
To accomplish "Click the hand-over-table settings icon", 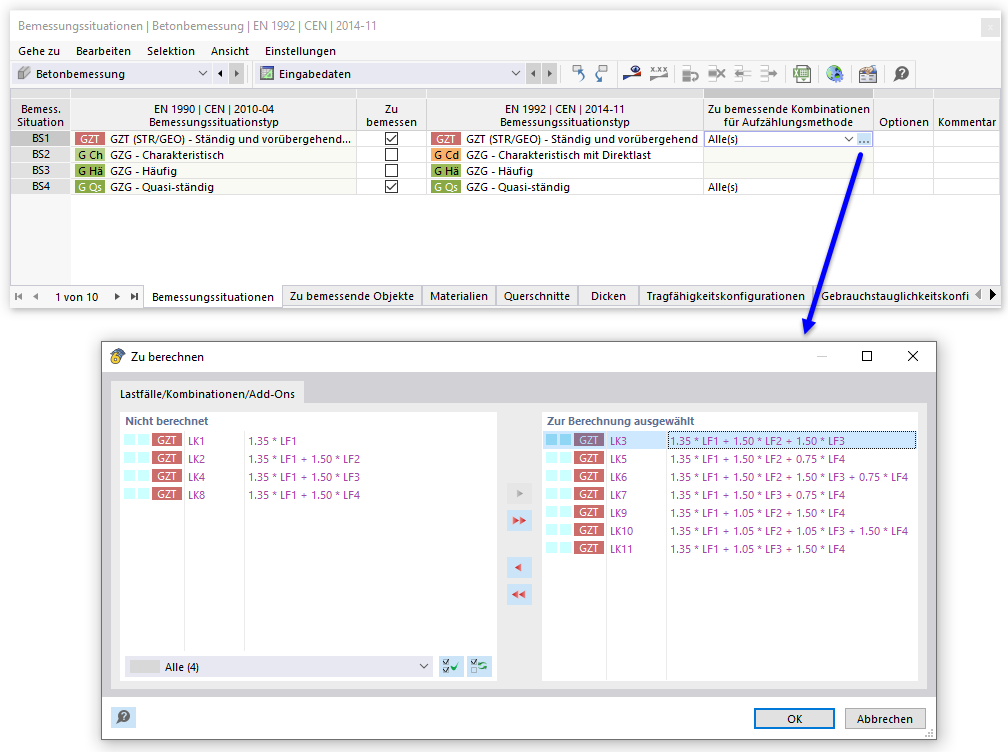I will tap(868, 74).
